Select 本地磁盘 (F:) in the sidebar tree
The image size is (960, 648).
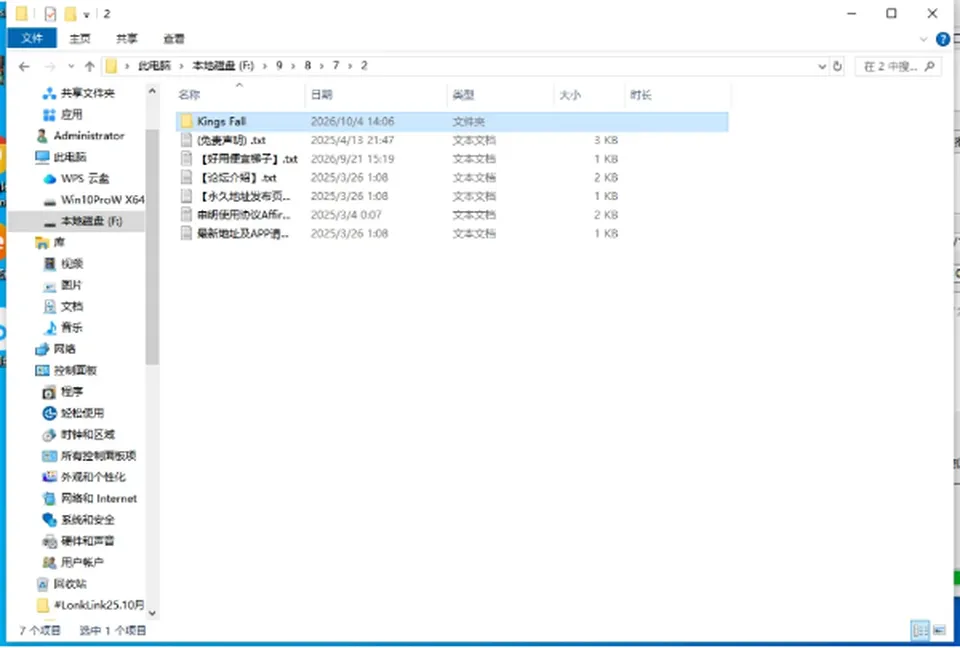pyautogui.click(x=77, y=221)
